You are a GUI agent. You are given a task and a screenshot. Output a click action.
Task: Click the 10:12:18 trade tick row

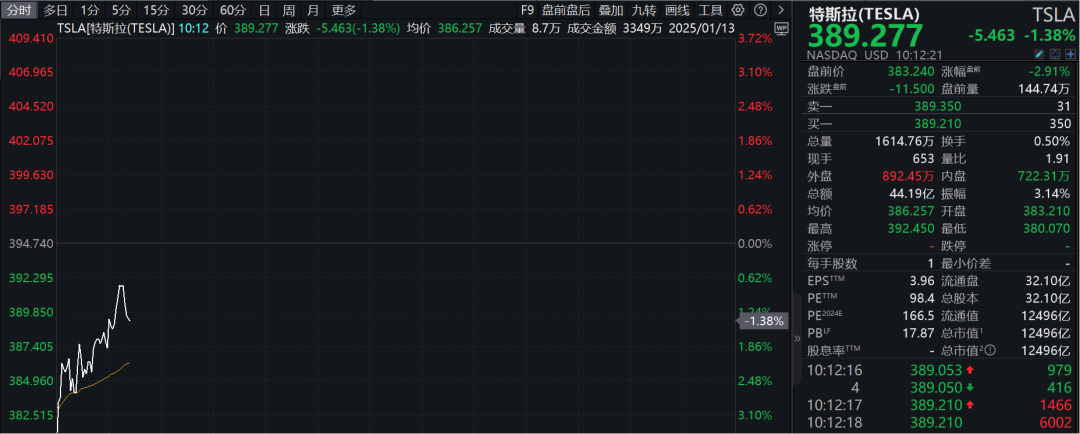[939, 422]
